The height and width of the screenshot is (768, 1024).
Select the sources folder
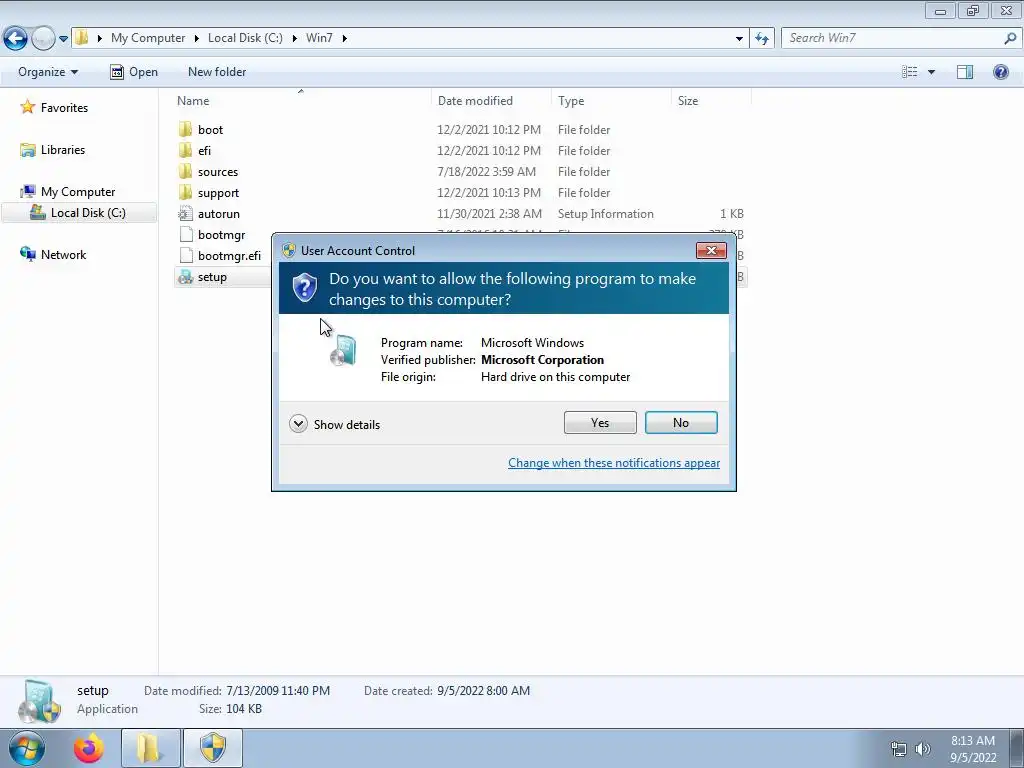click(x=217, y=172)
